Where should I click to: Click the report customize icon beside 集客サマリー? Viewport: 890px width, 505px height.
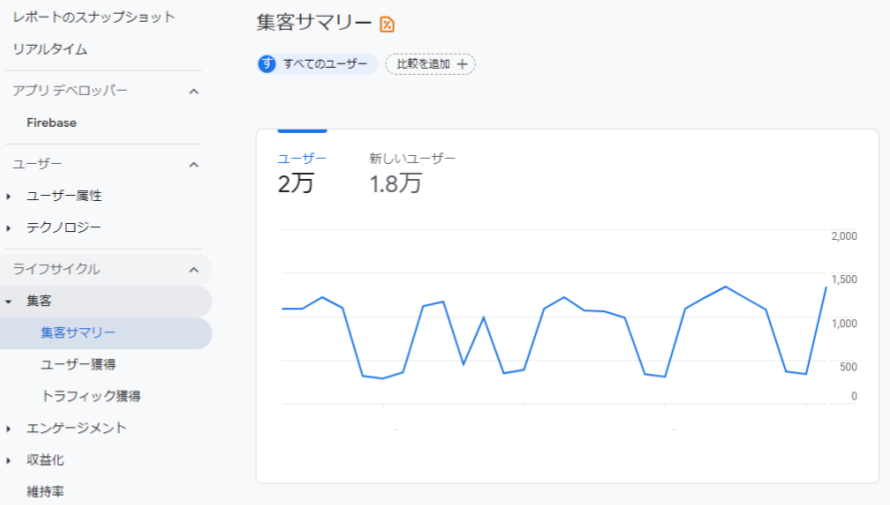pyautogui.click(x=388, y=25)
